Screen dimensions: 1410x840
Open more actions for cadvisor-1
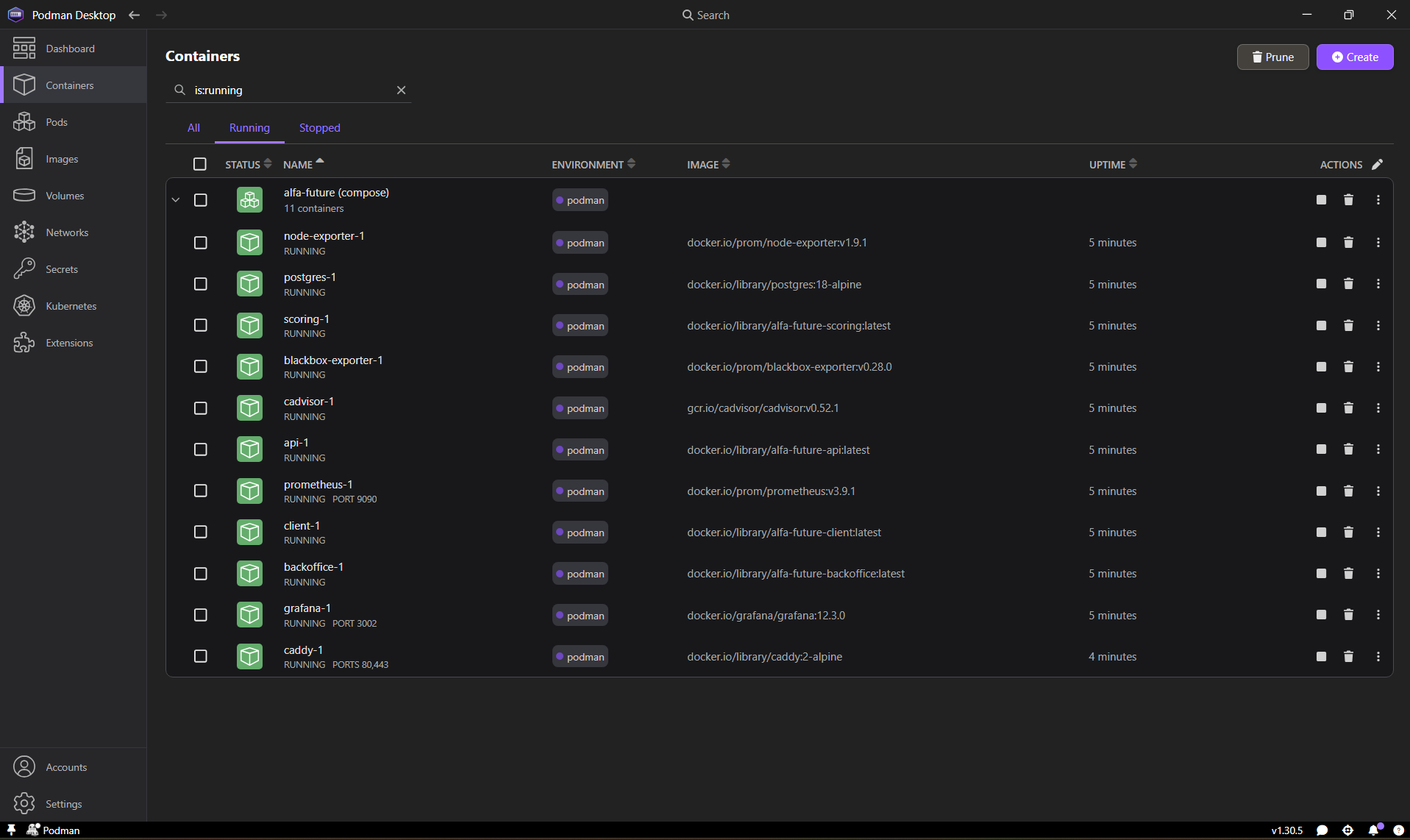(x=1378, y=408)
